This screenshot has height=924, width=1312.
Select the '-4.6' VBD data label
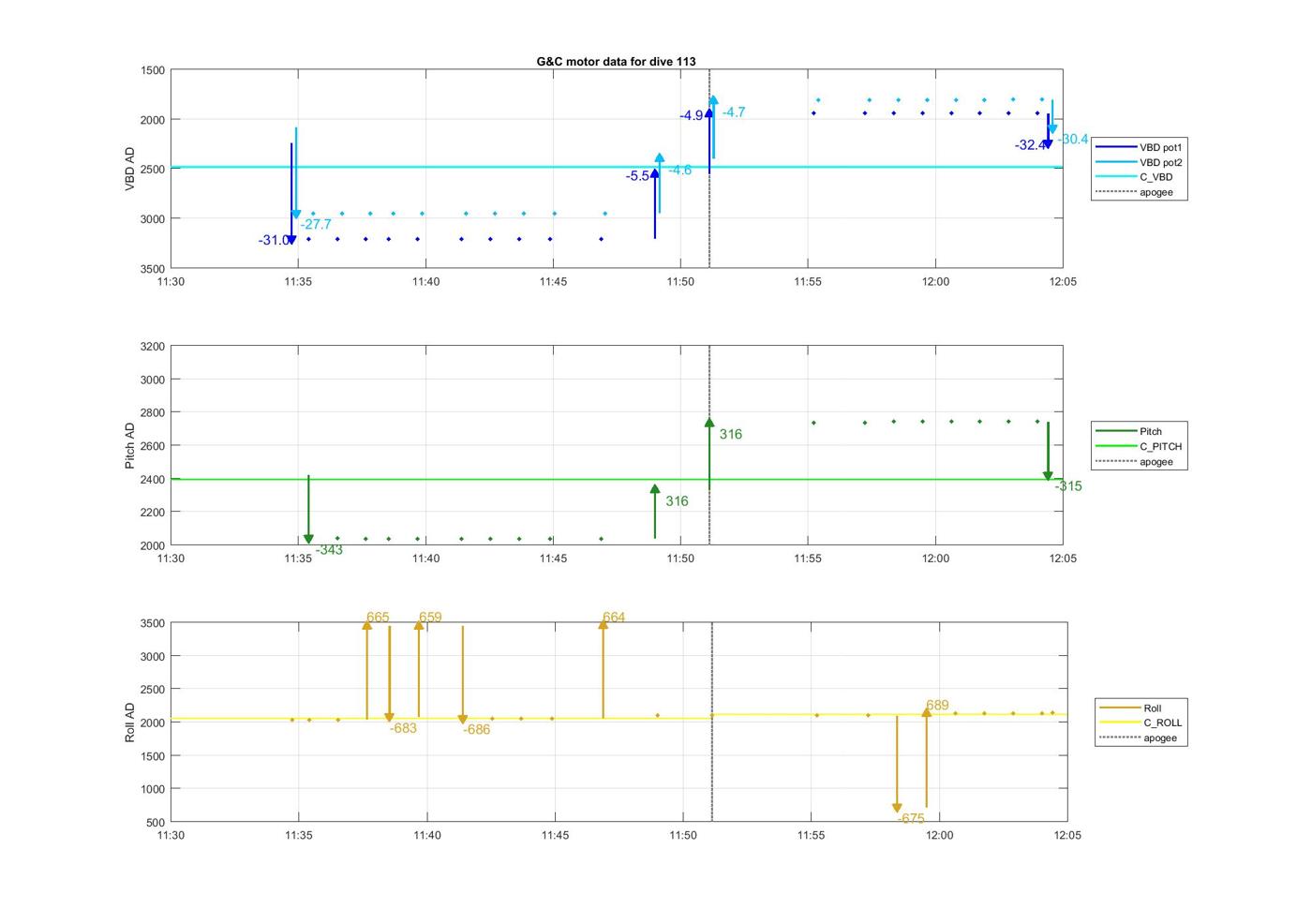(x=679, y=171)
